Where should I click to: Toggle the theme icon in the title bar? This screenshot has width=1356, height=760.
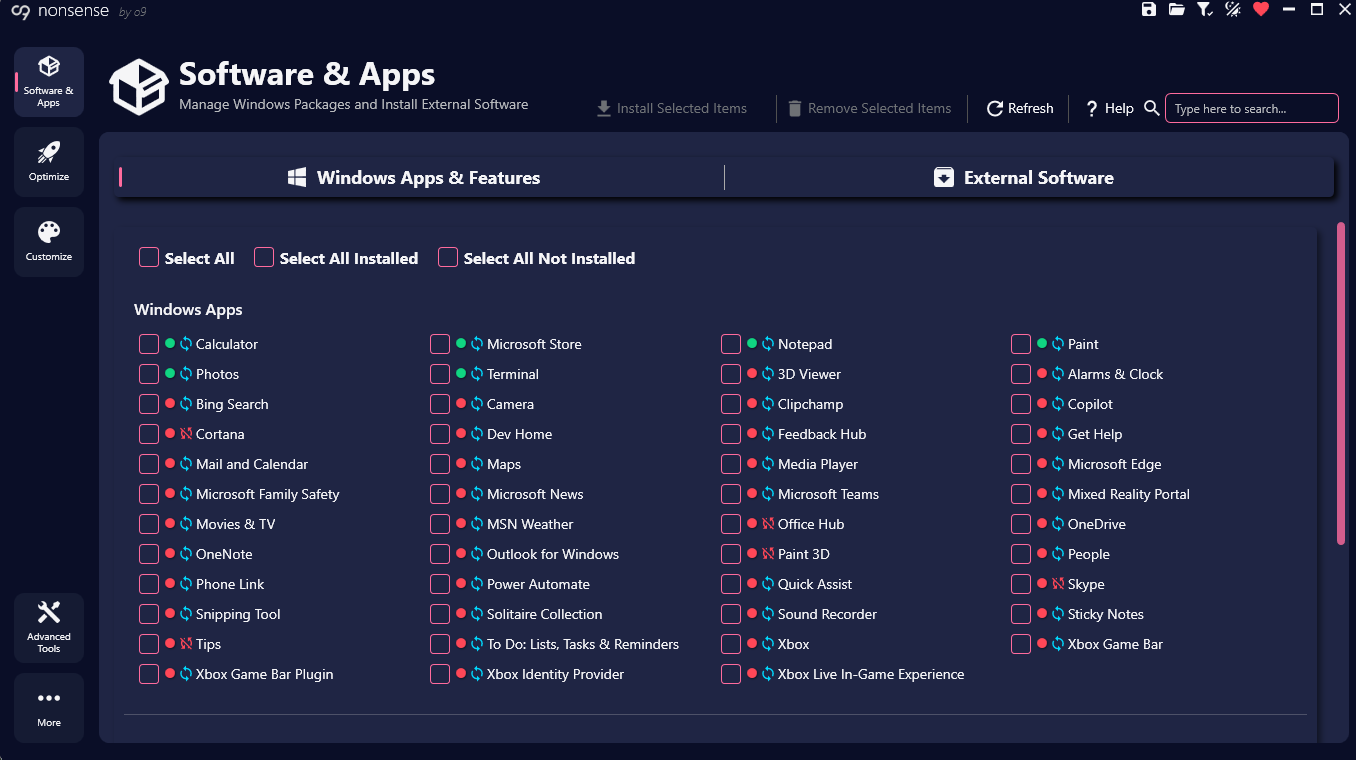pyautogui.click(x=1232, y=9)
